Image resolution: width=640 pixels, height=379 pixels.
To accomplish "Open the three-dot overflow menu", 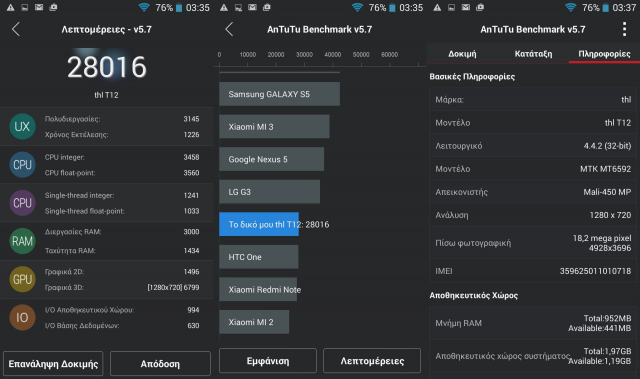I will 624,29.
